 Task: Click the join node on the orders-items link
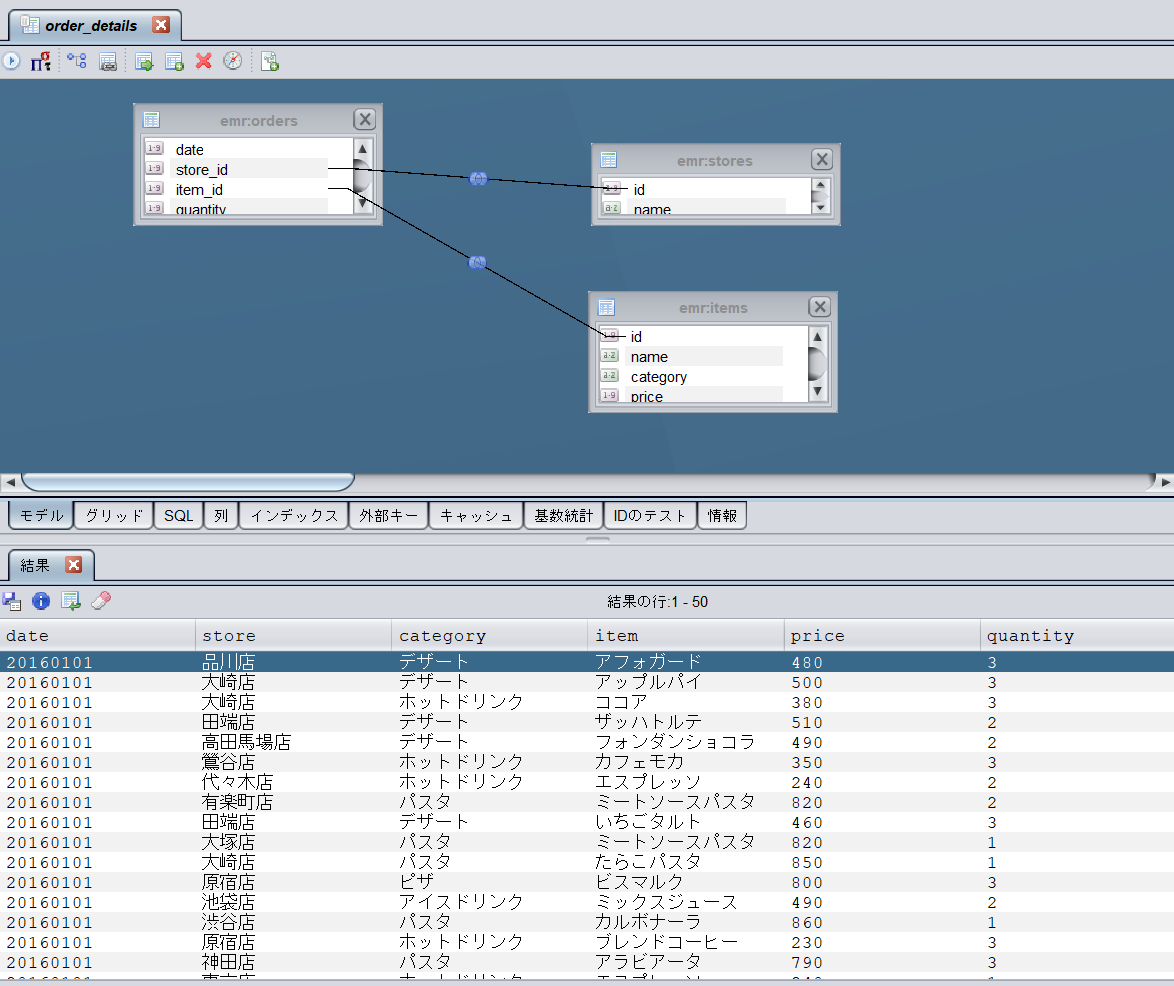click(477, 263)
